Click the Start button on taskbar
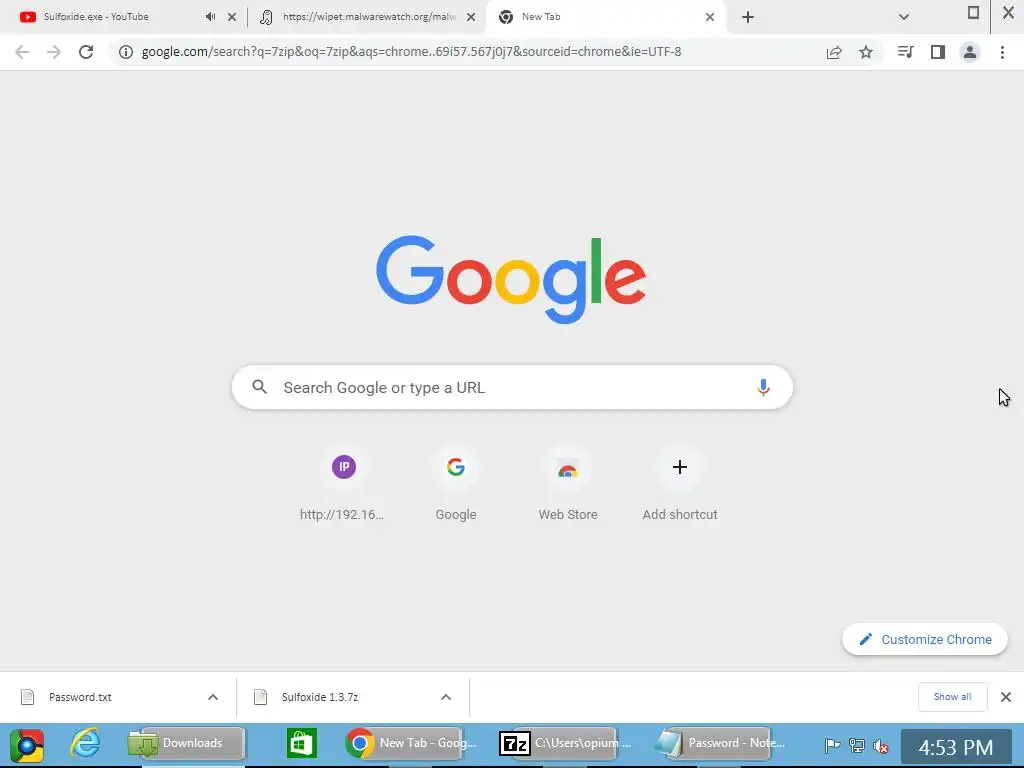The width and height of the screenshot is (1024, 768). (x=26, y=745)
